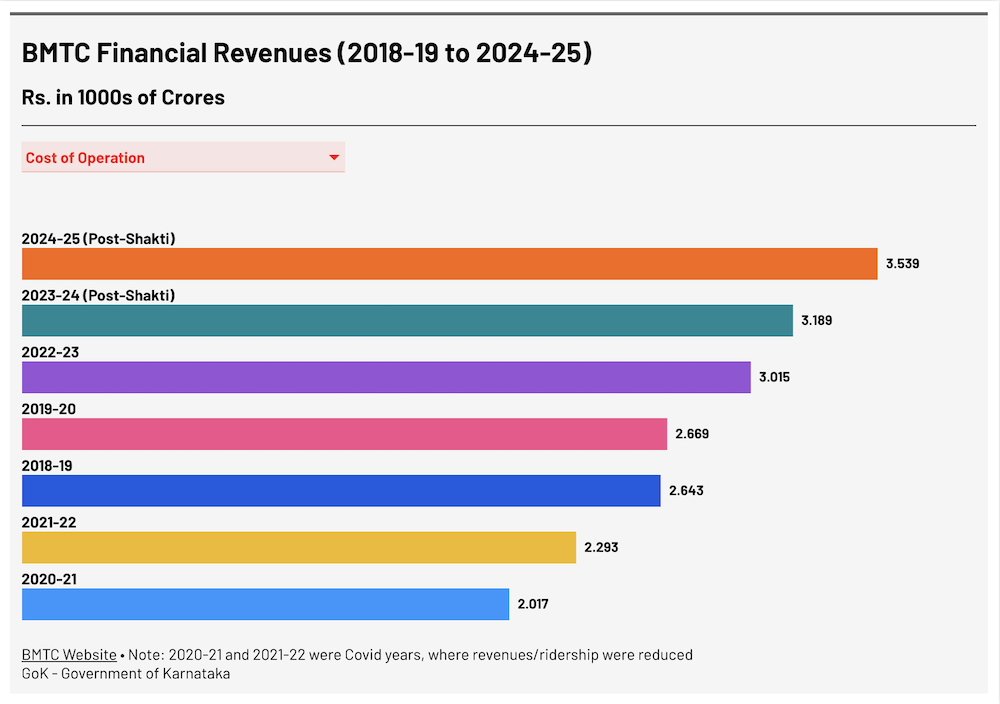Click the 2.669 value label

691,434
